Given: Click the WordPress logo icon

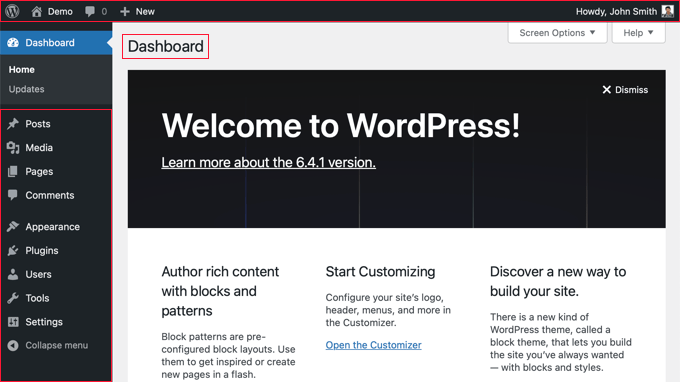Looking at the screenshot, I should [12, 11].
